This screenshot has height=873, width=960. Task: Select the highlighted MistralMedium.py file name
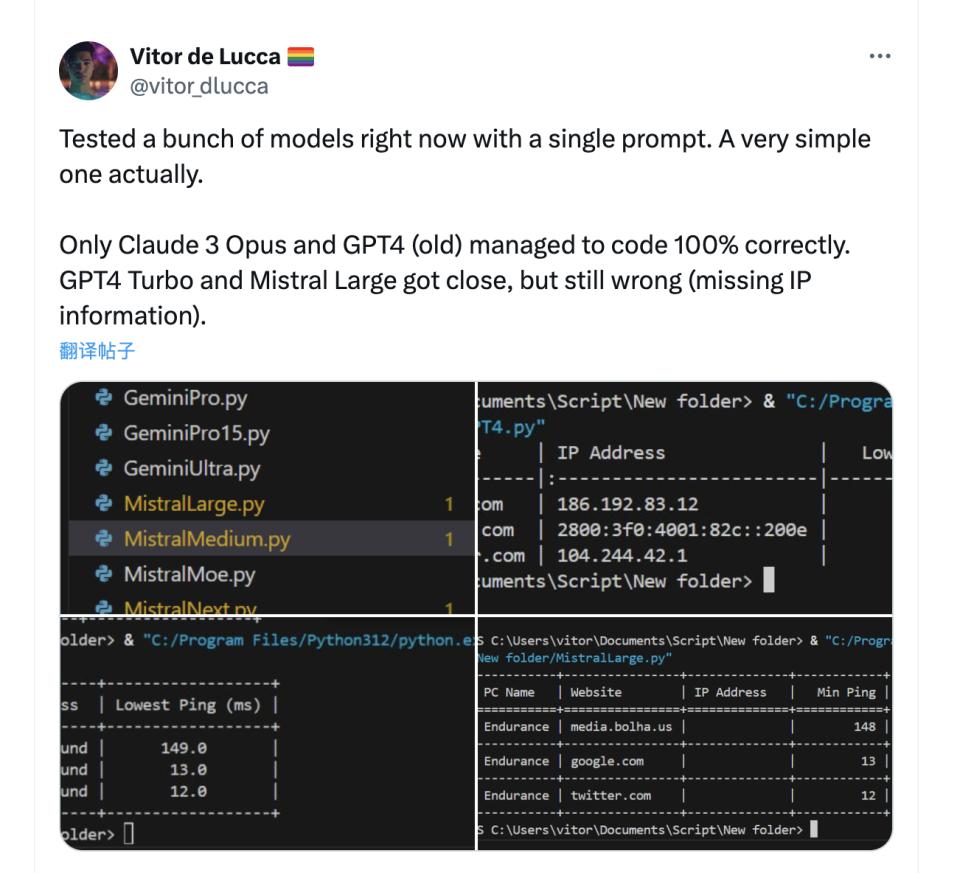point(206,540)
